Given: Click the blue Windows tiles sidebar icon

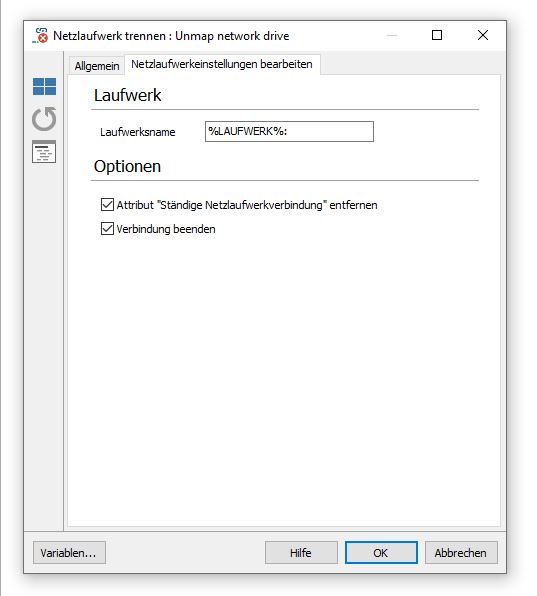Looking at the screenshot, I should point(44,87).
